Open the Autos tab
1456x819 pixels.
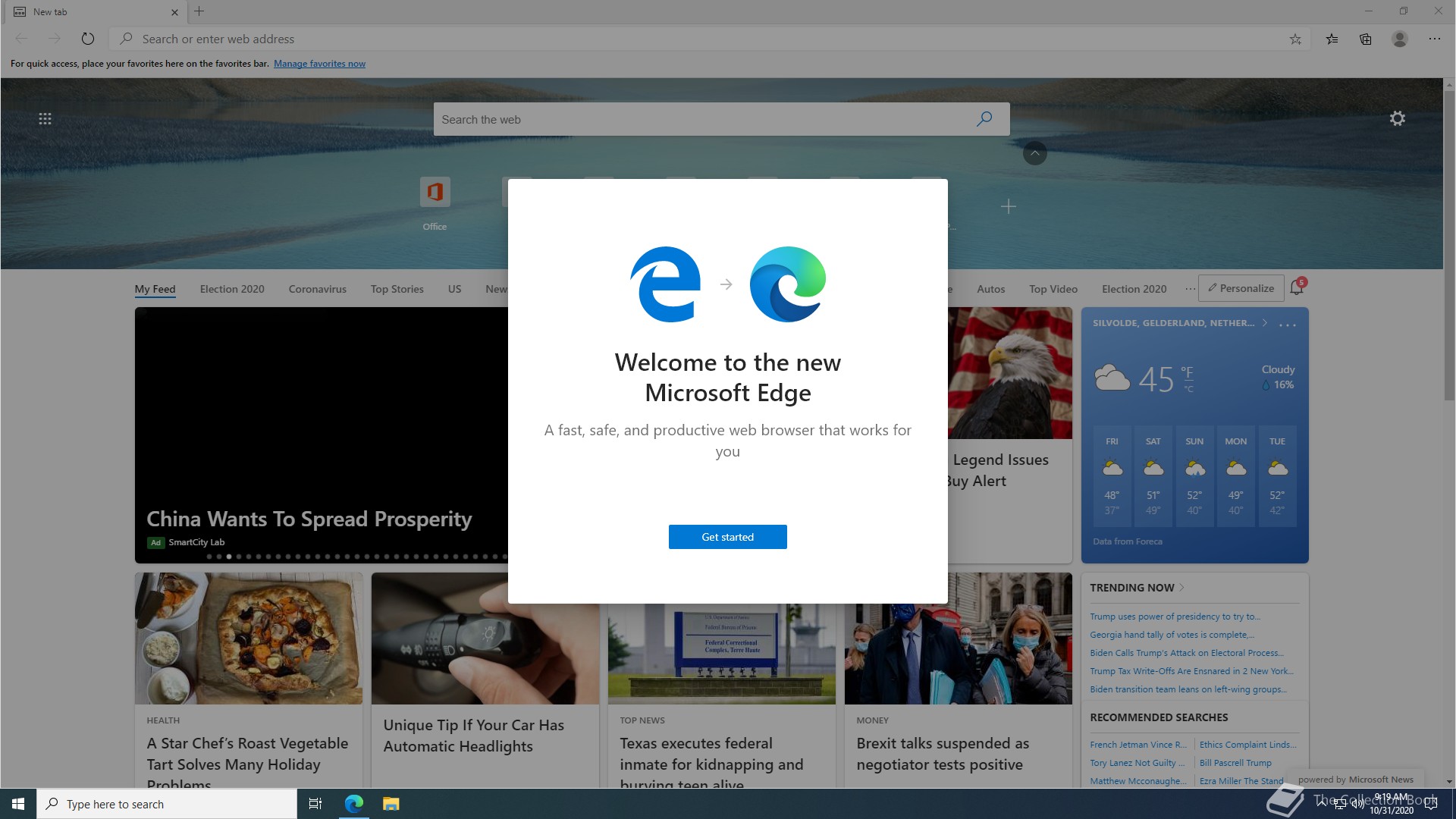tap(990, 289)
